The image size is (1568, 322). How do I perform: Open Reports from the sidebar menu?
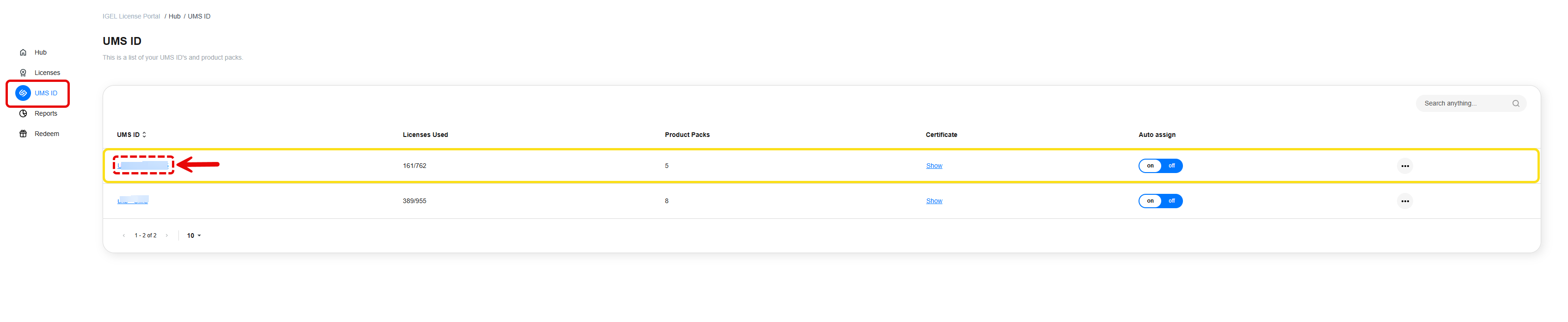pos(46,114)
